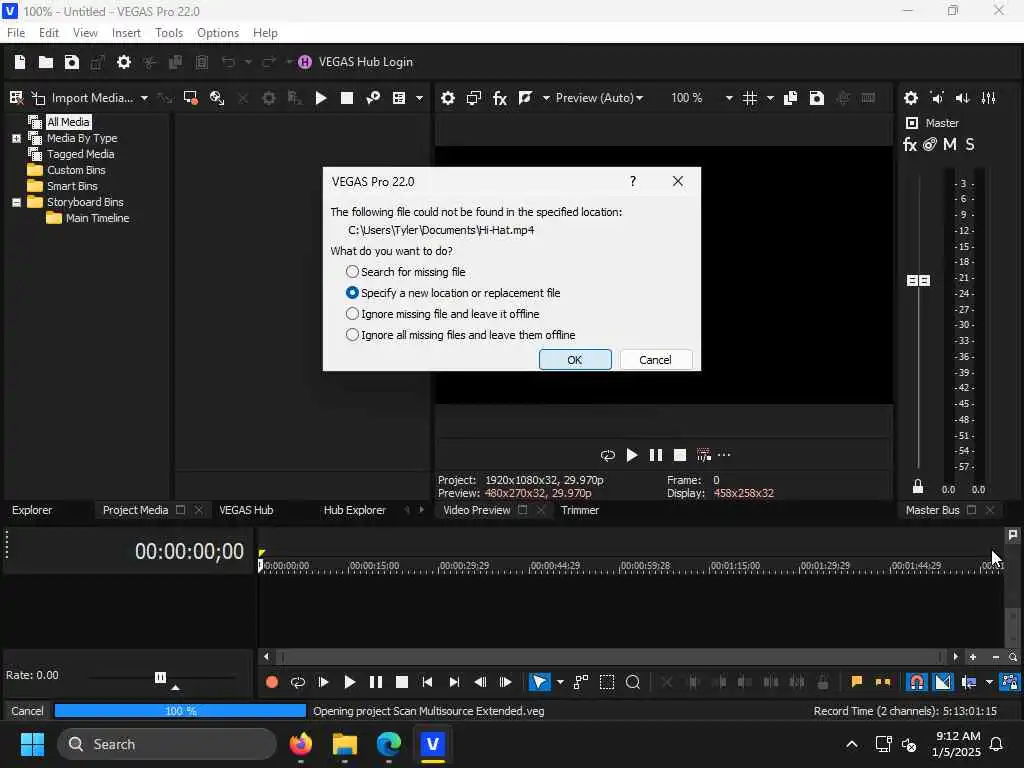Open Video Output FX icon
1024x768 pixels.
500,98
